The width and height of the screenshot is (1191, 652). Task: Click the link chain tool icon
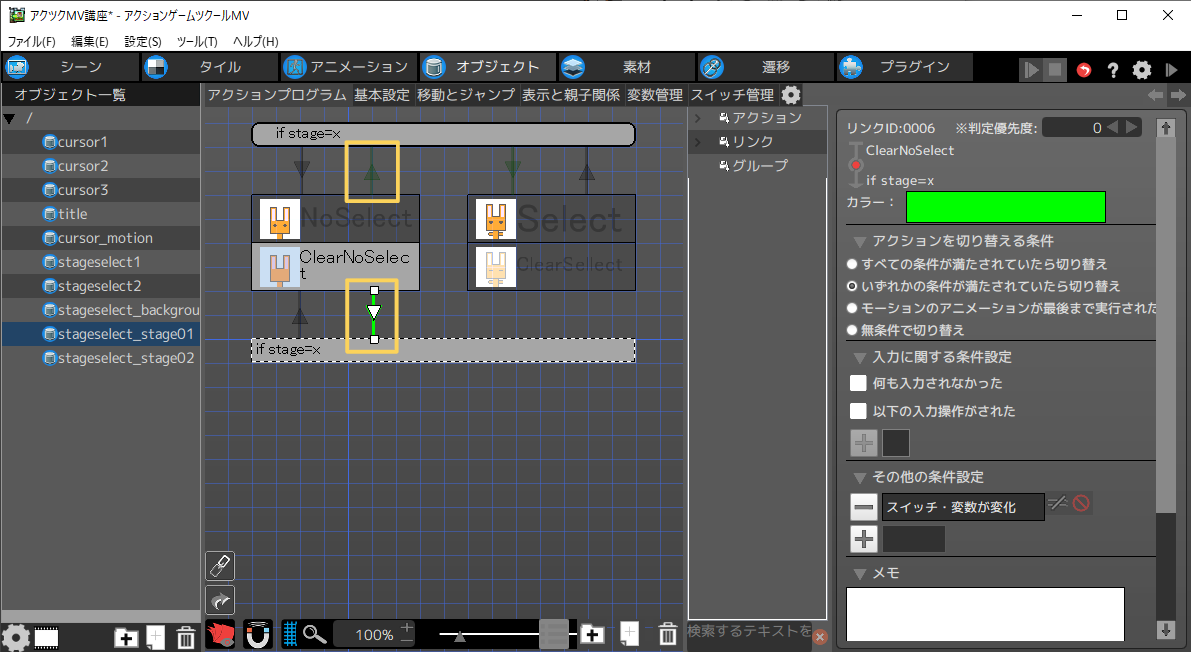(220, 566)
